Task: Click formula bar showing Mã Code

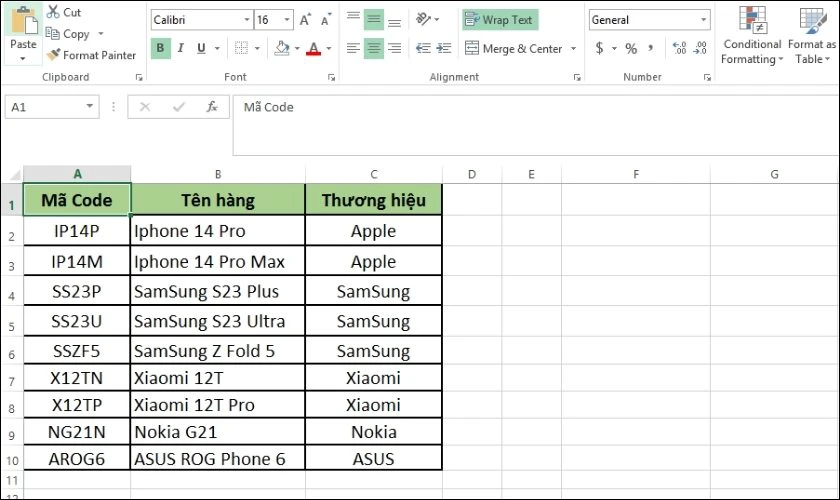Action: pos(536,125)
